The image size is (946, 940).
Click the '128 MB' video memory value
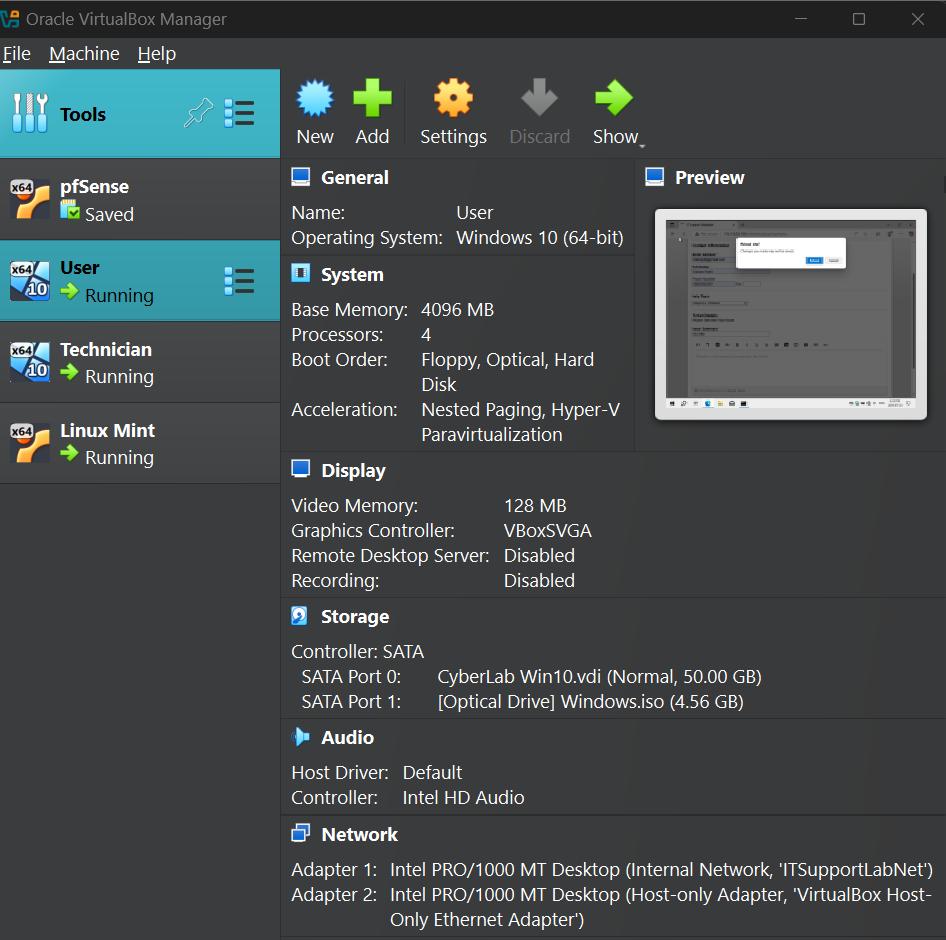[x=535, y=506]
